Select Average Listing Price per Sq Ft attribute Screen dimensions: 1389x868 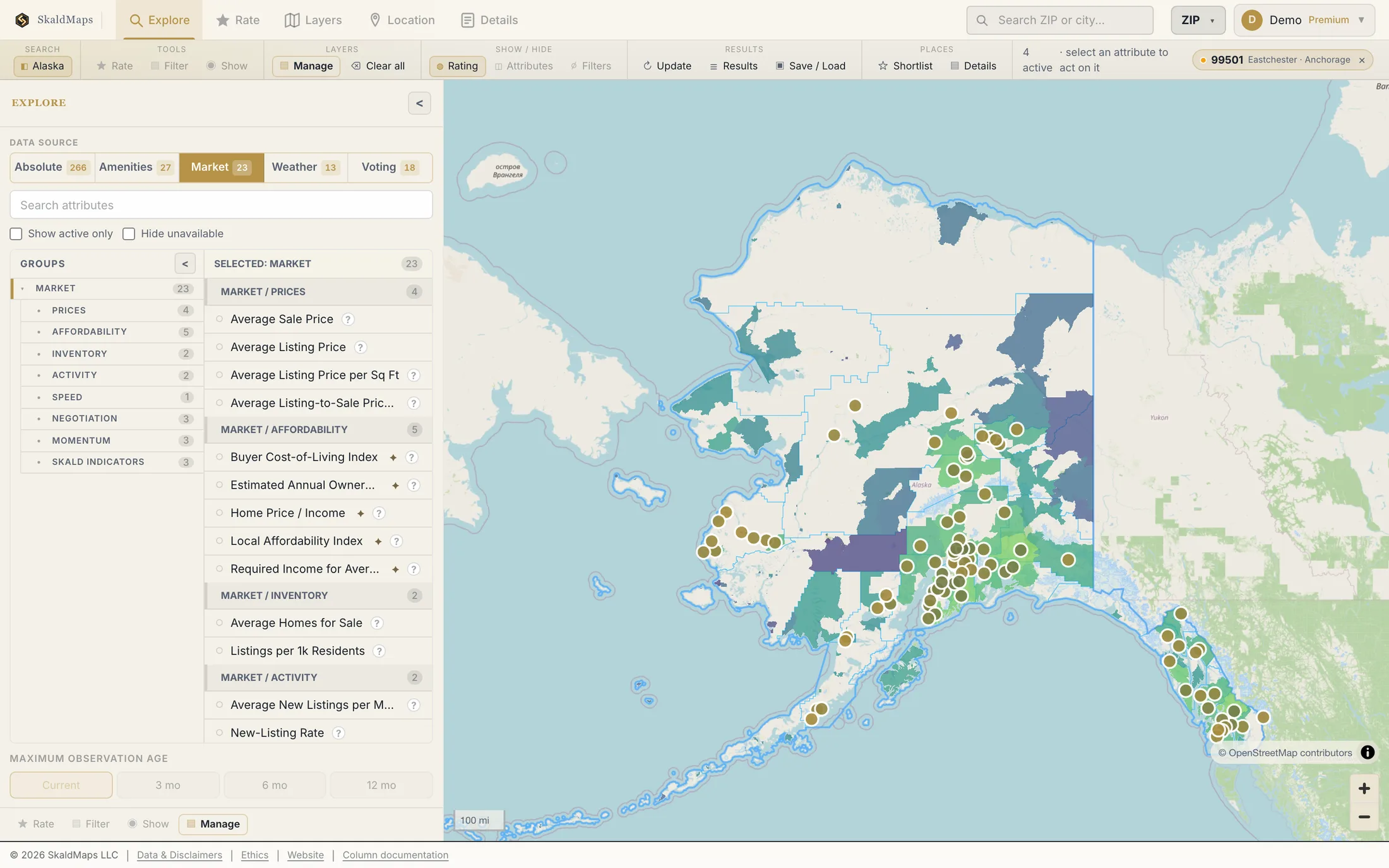[318, 375]
